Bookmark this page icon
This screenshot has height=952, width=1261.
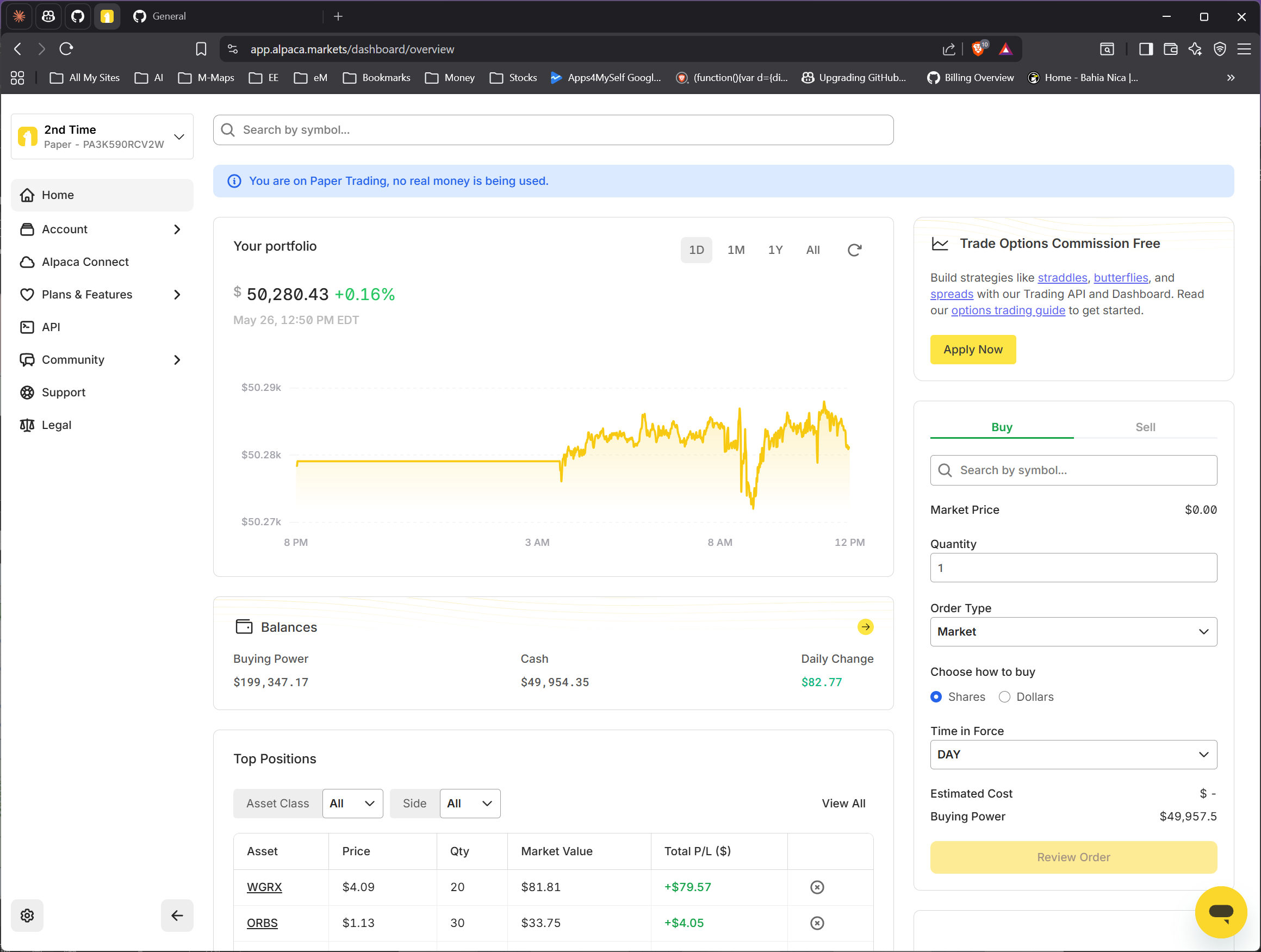click(x=201, y=49)
